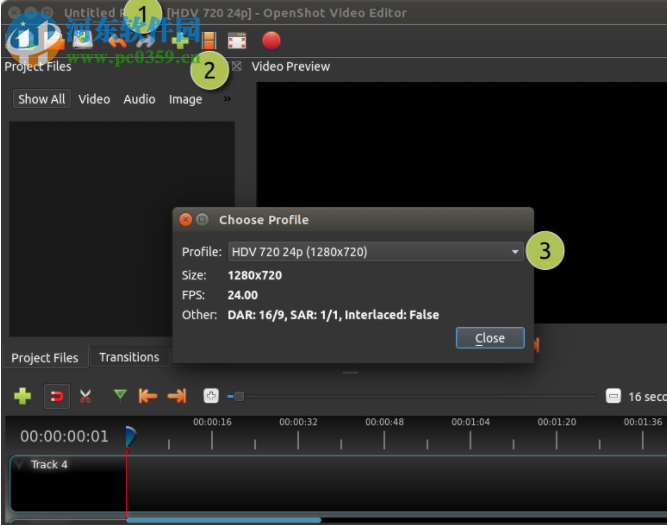Click the blue playhead marker

[131, 437]
